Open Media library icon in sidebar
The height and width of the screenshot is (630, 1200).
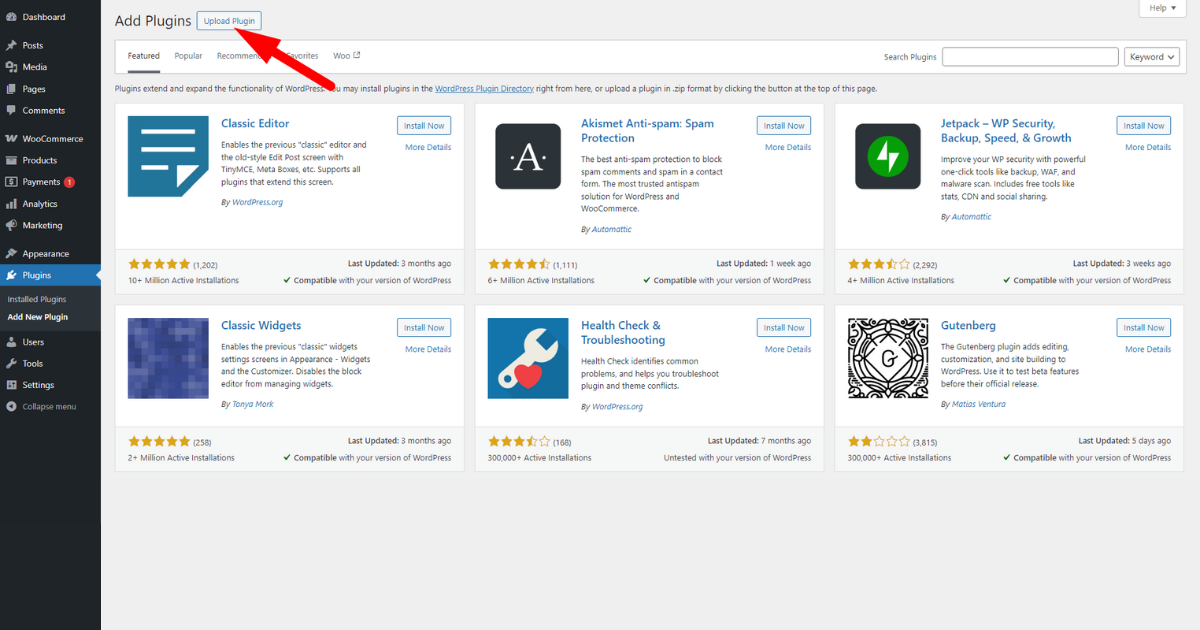pyautogui.click(x=11, y=67)
